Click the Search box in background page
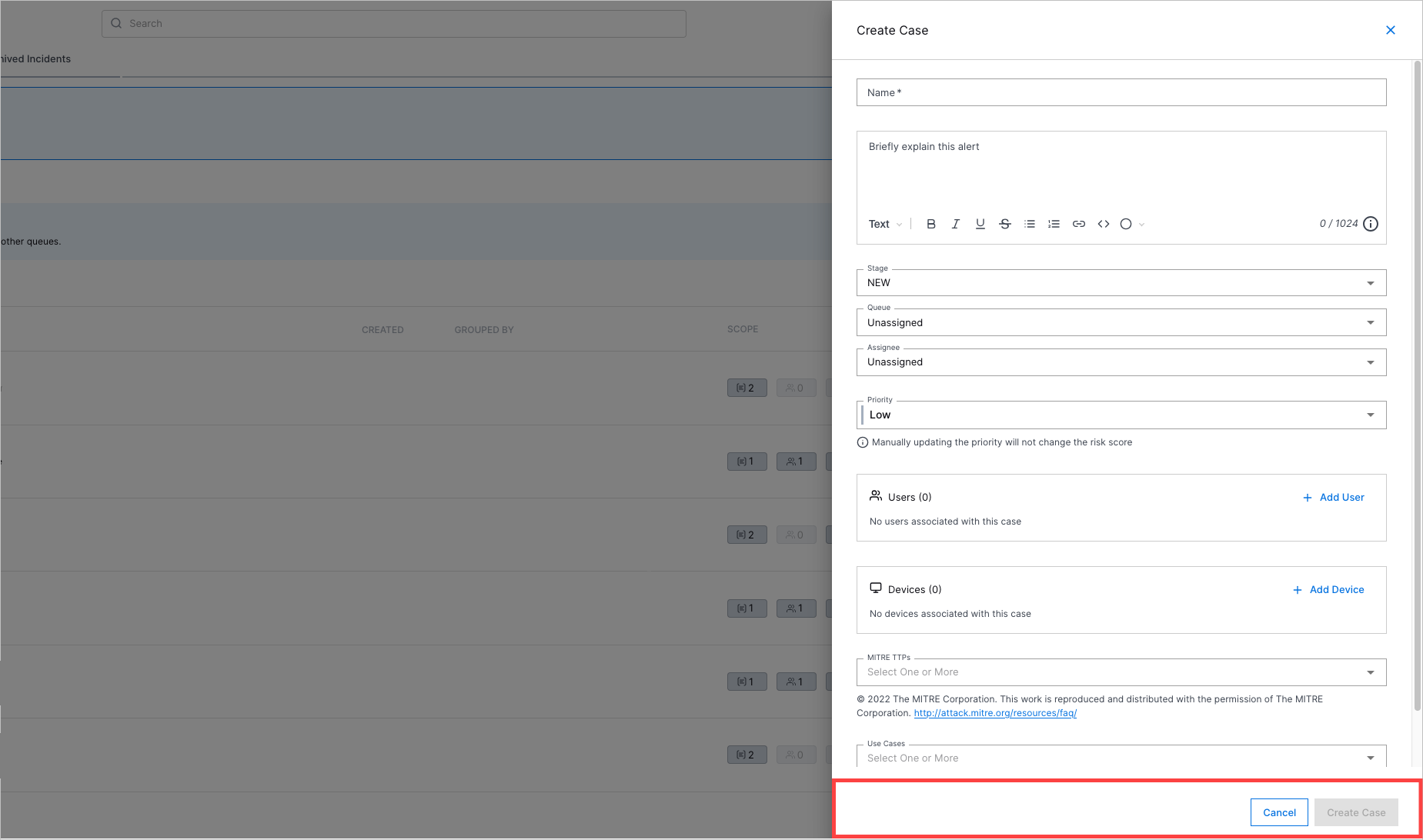 coord(393,23)
